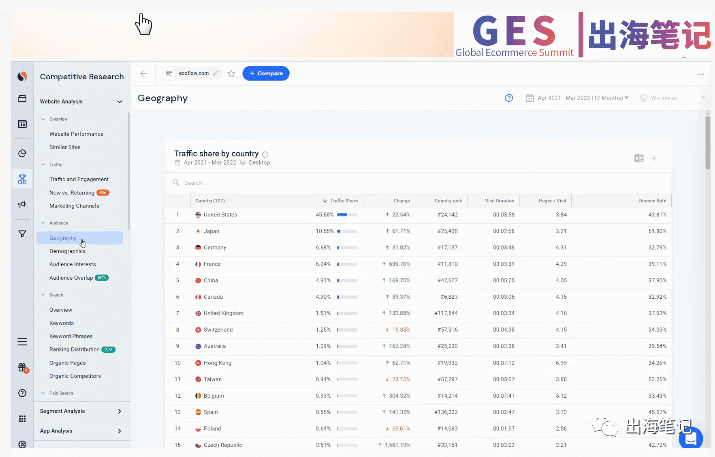The height and width of the screenshot is (457, 715).
Task: Click the United States traffic share bar
Action: [347, 215]
